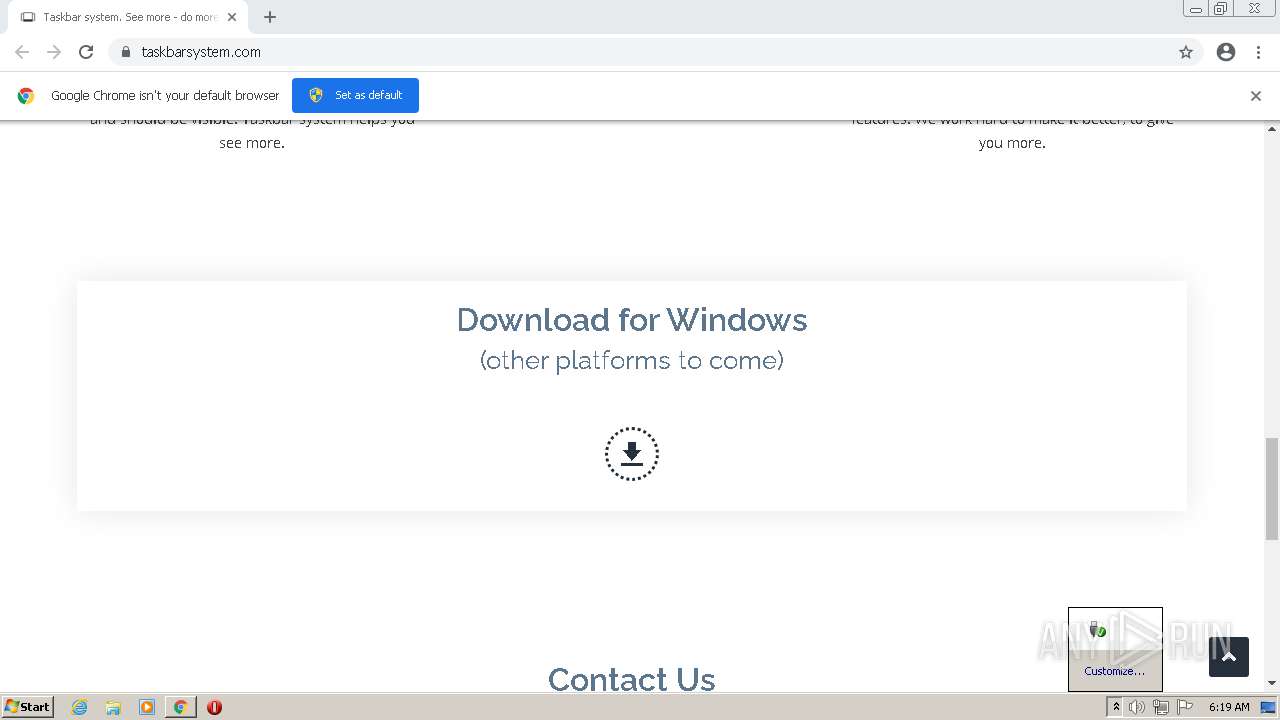Bookmark this page with the star icon
The height and width of the screenshot is (720, 1280).
point(1186,52)
